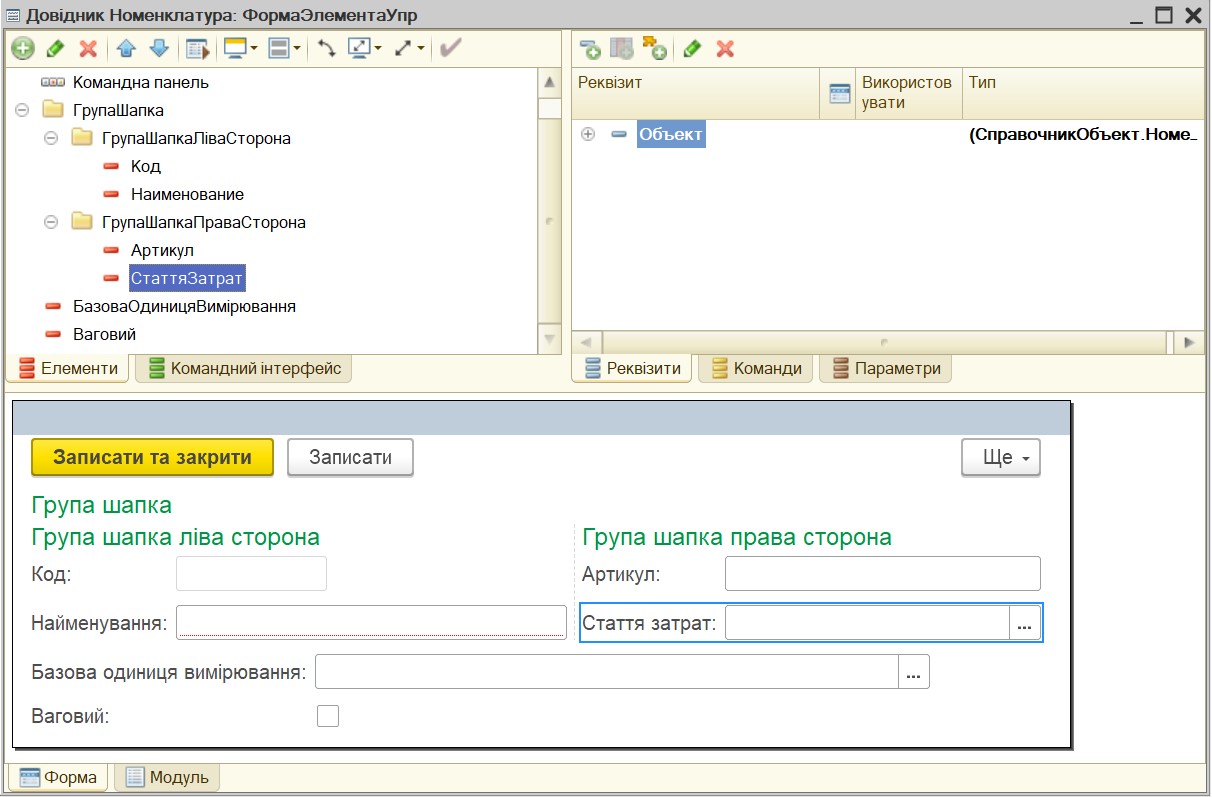Screen dimensions: 1212x797
Task: Select БазоваОдиницяВимірювання in tree
Action: pyautogui.click(x=184, y=306)
